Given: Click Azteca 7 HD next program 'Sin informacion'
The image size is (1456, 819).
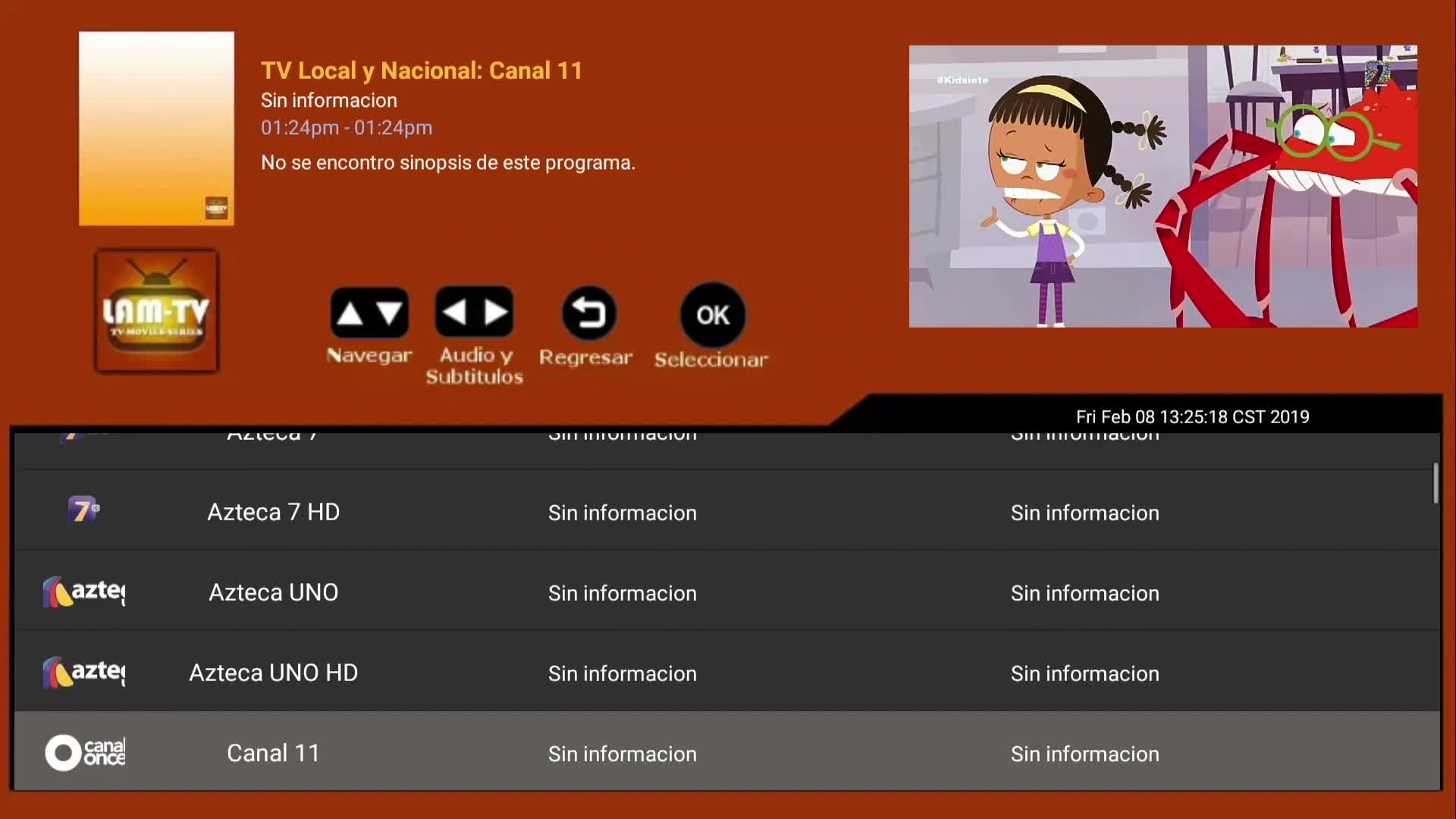Looking at the screenshot, I should click(x=1085, y=513).
